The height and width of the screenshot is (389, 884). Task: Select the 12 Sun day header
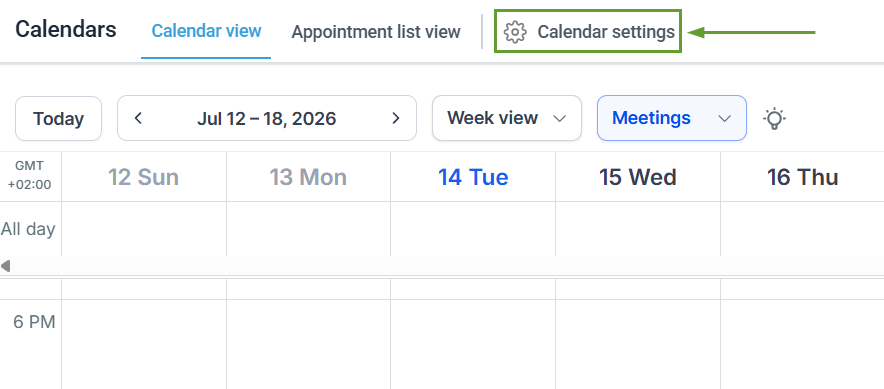point(144,177)
